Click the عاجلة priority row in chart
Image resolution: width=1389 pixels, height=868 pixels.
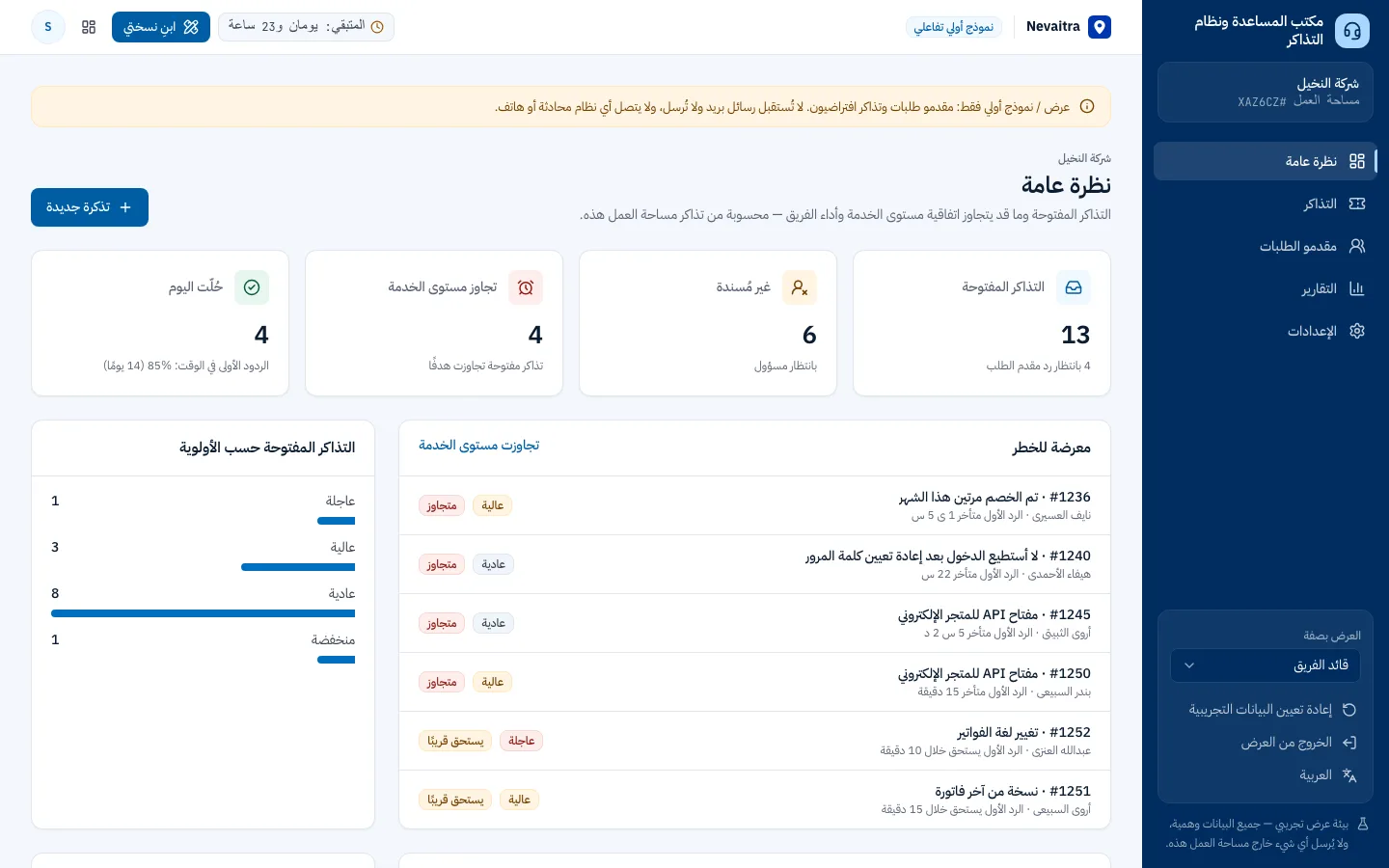[204, 510]
